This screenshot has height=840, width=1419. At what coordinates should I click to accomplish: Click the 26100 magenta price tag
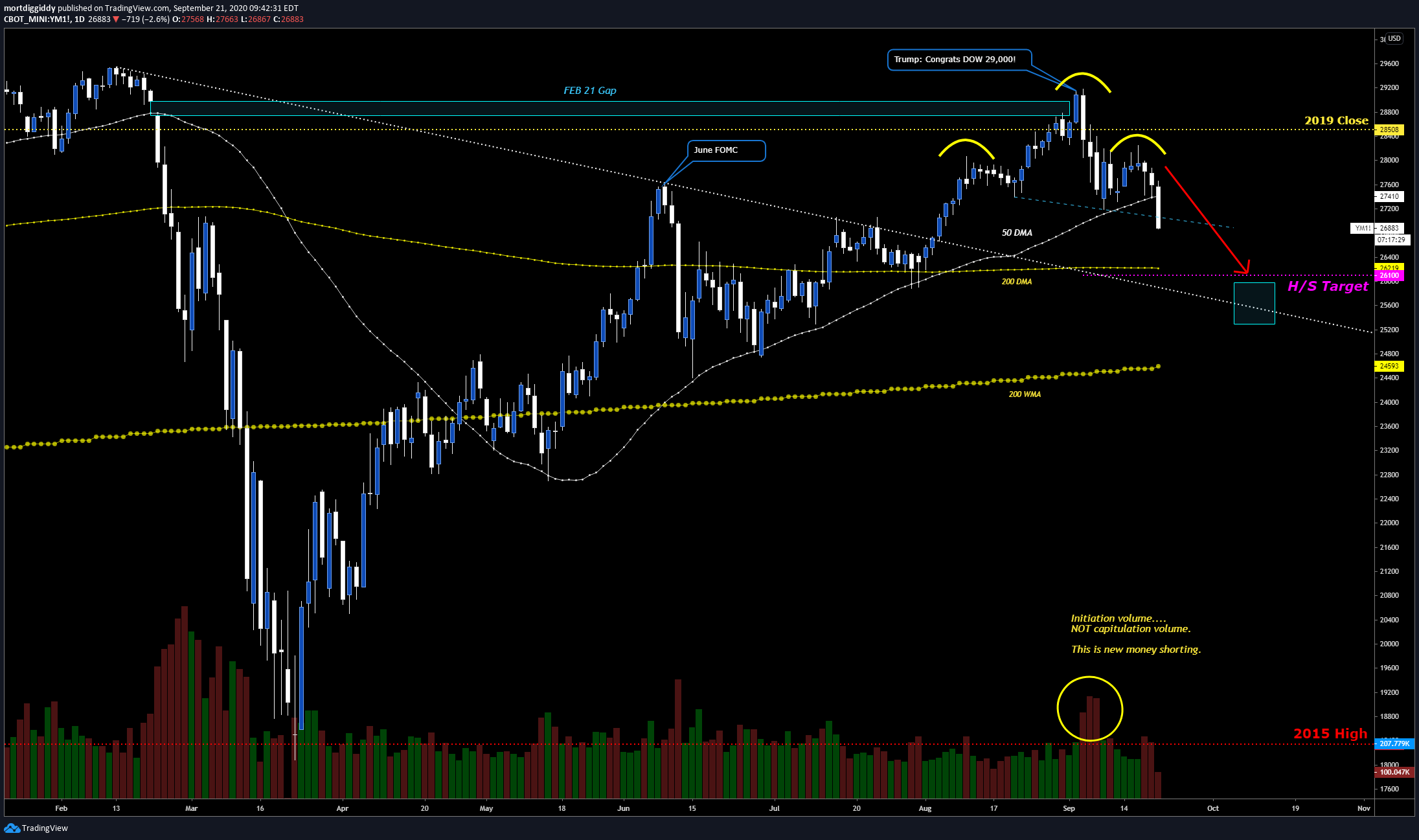[x=1389, y=275]
